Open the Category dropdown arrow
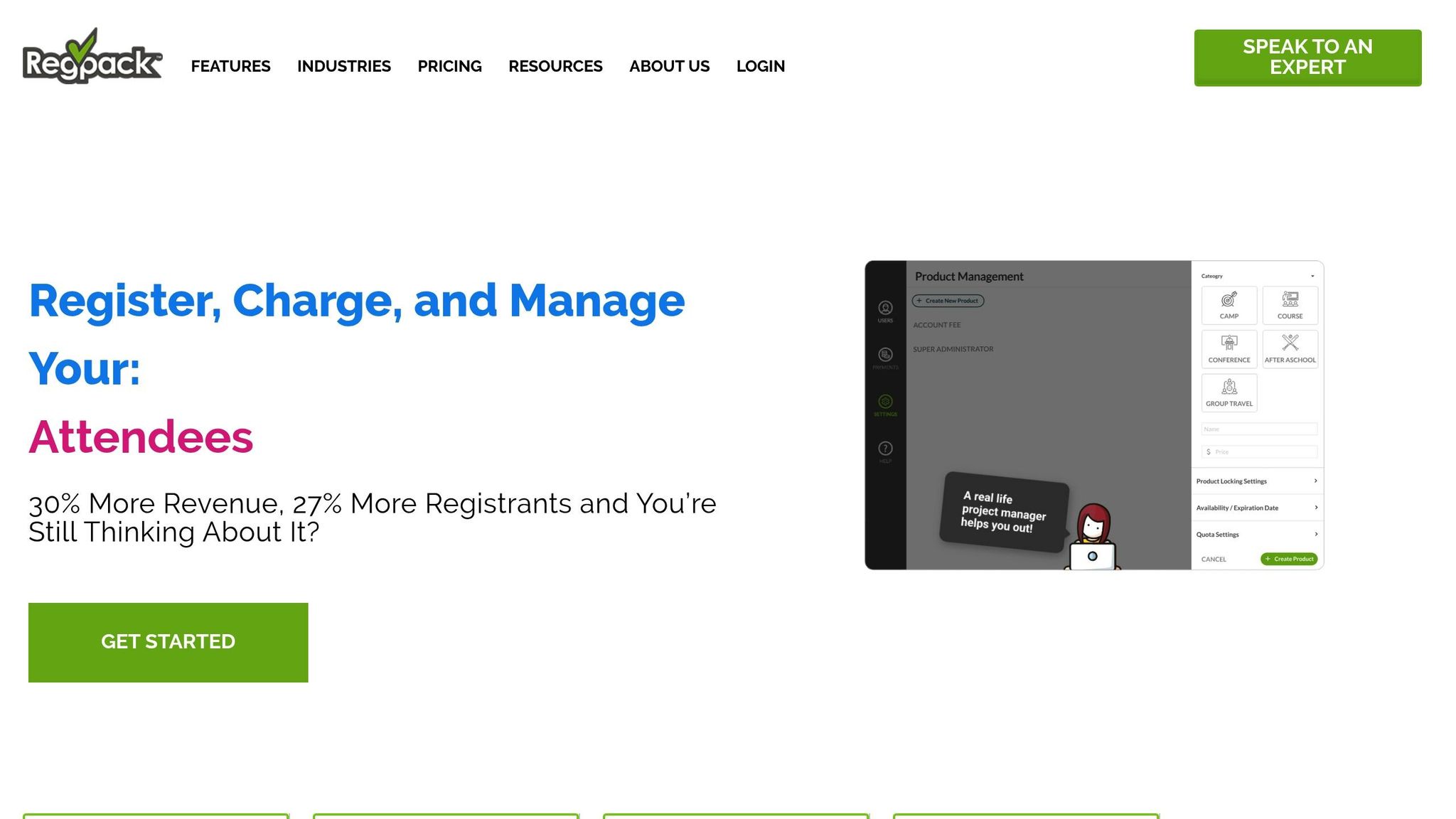The image size is (1456, 819). (x=1312, y=276)
